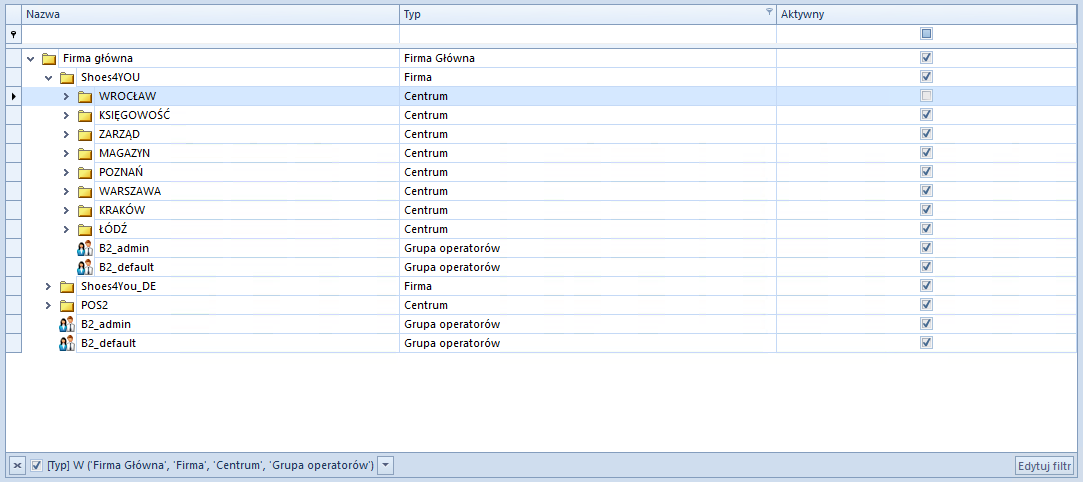Open the Edytuj filtr button

pyautogui.click(x=1045, y=466)
